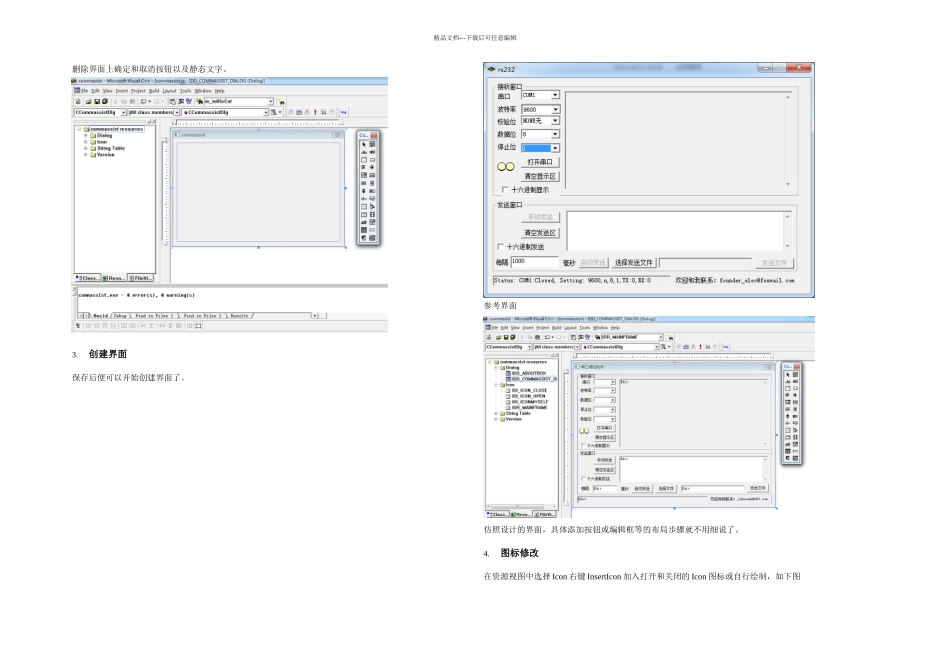Expand the String Table node in upper tree
The height and width of the screenshot is (672, 950).
pos(85,148)
